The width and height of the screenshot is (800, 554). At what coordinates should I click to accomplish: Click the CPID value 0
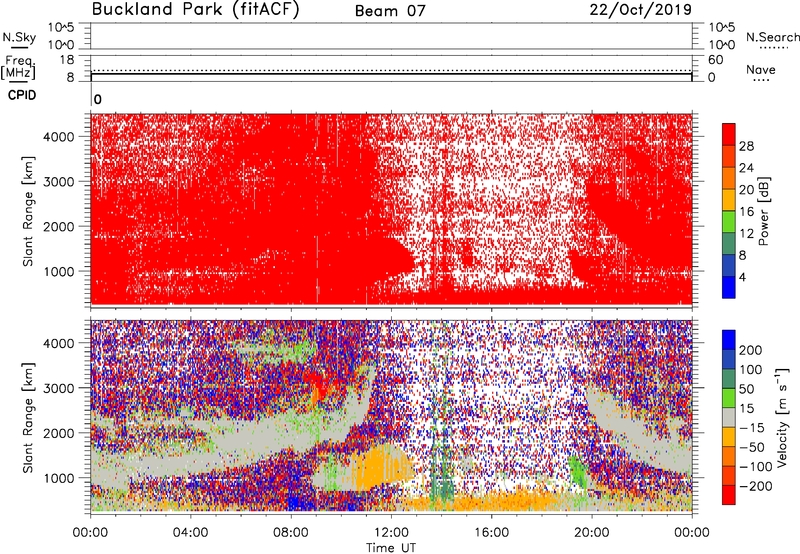(x=98, y=99)
